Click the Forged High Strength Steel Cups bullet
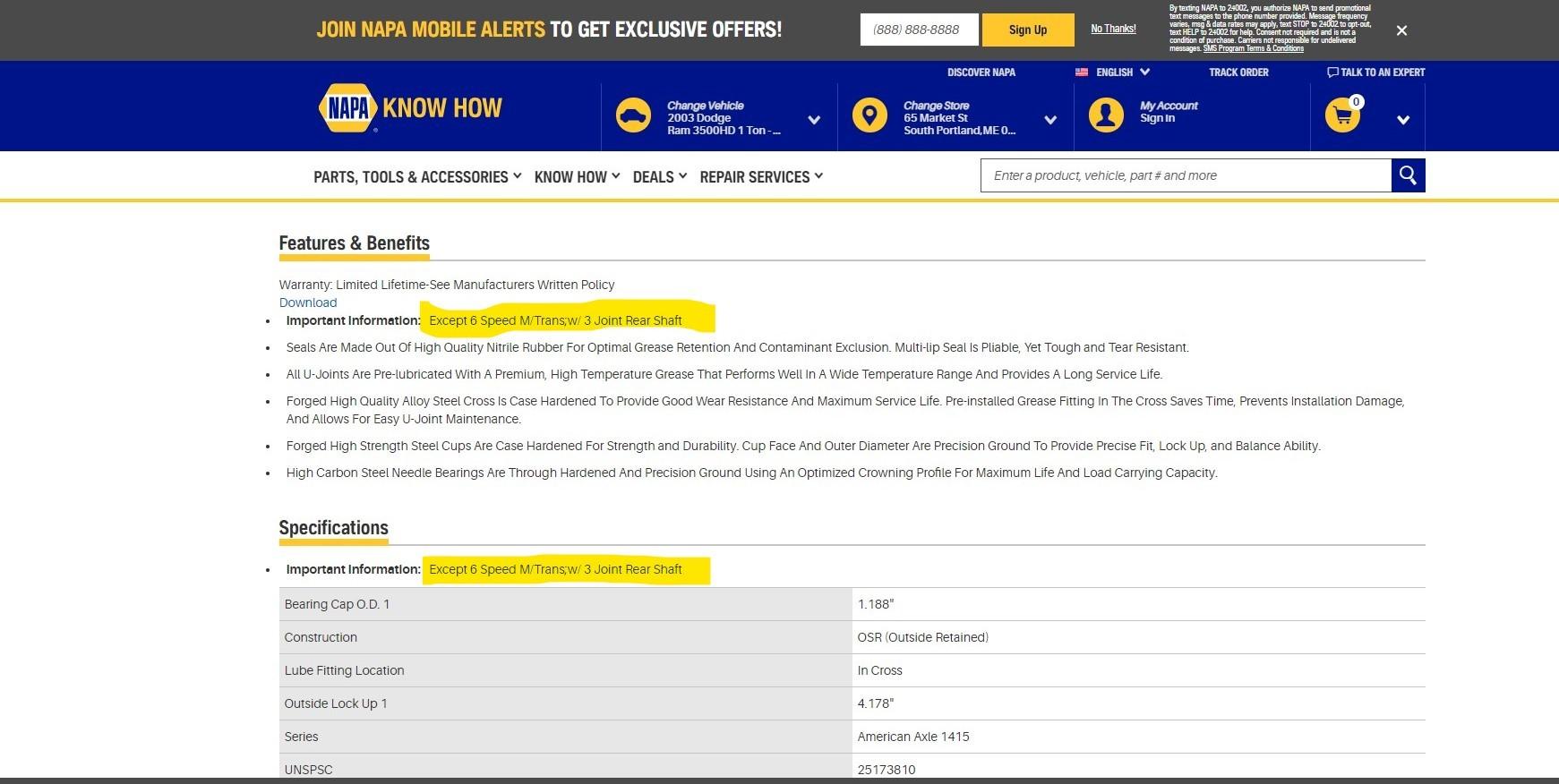The image size is (1559, 784). pyautogui.click(x=803, y=446)
